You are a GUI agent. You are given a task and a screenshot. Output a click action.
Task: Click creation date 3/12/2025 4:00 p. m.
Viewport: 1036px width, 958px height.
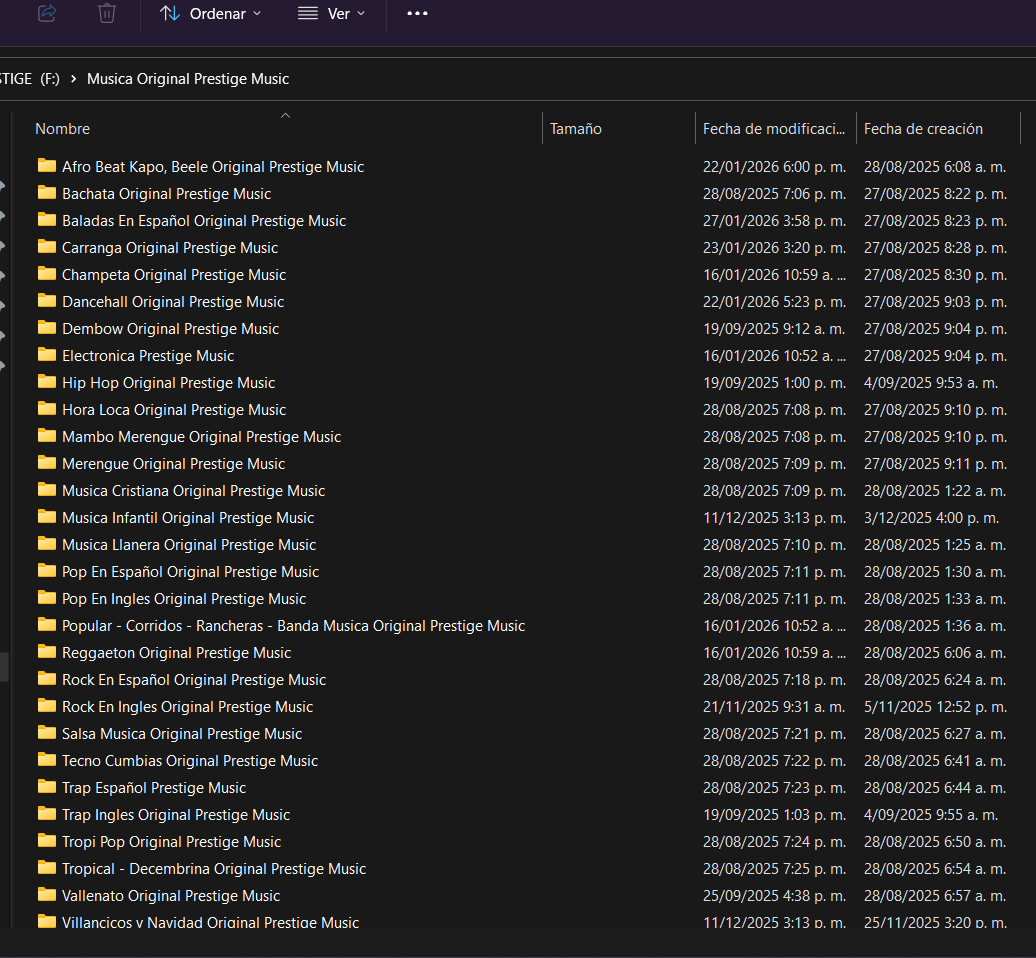(932, 519)
